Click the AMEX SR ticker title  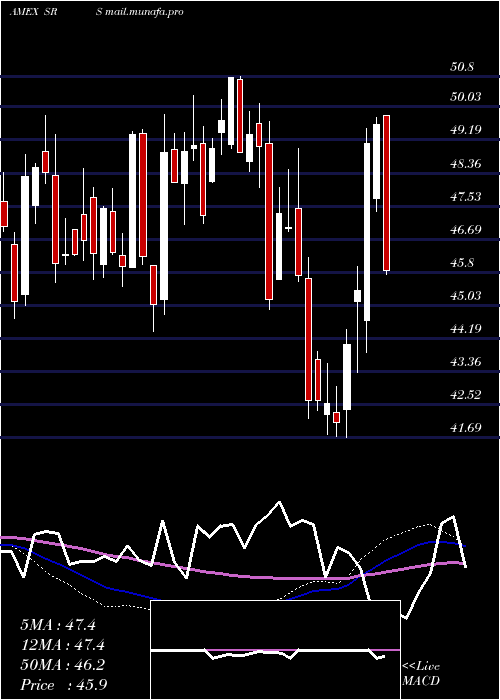(35, 12)
